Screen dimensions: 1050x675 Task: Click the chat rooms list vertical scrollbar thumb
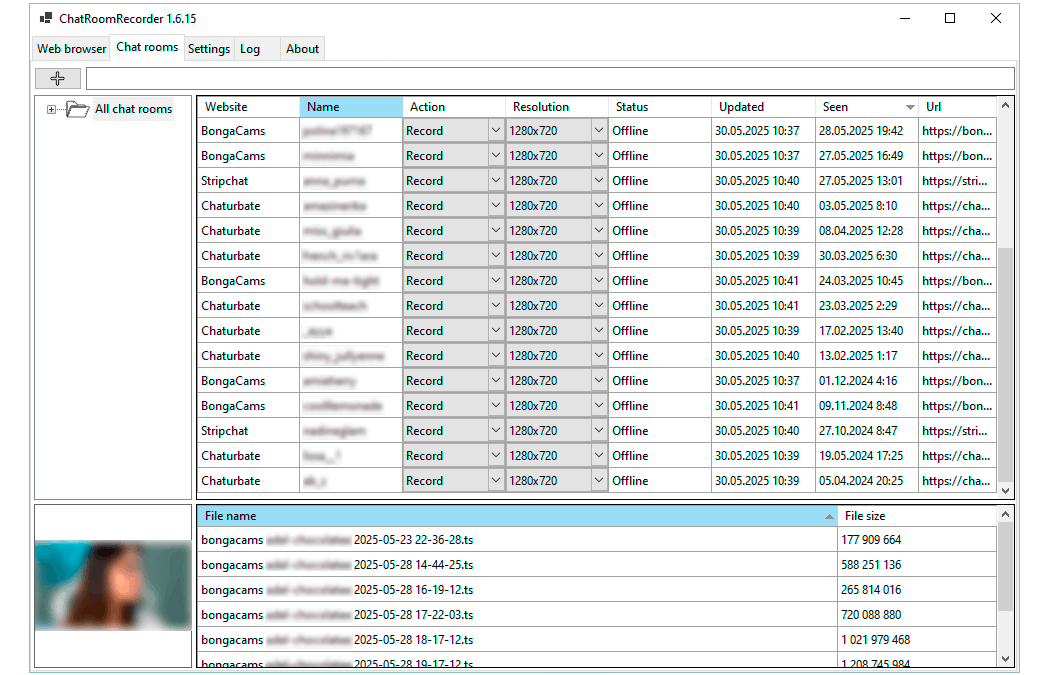coord(1006,365)
